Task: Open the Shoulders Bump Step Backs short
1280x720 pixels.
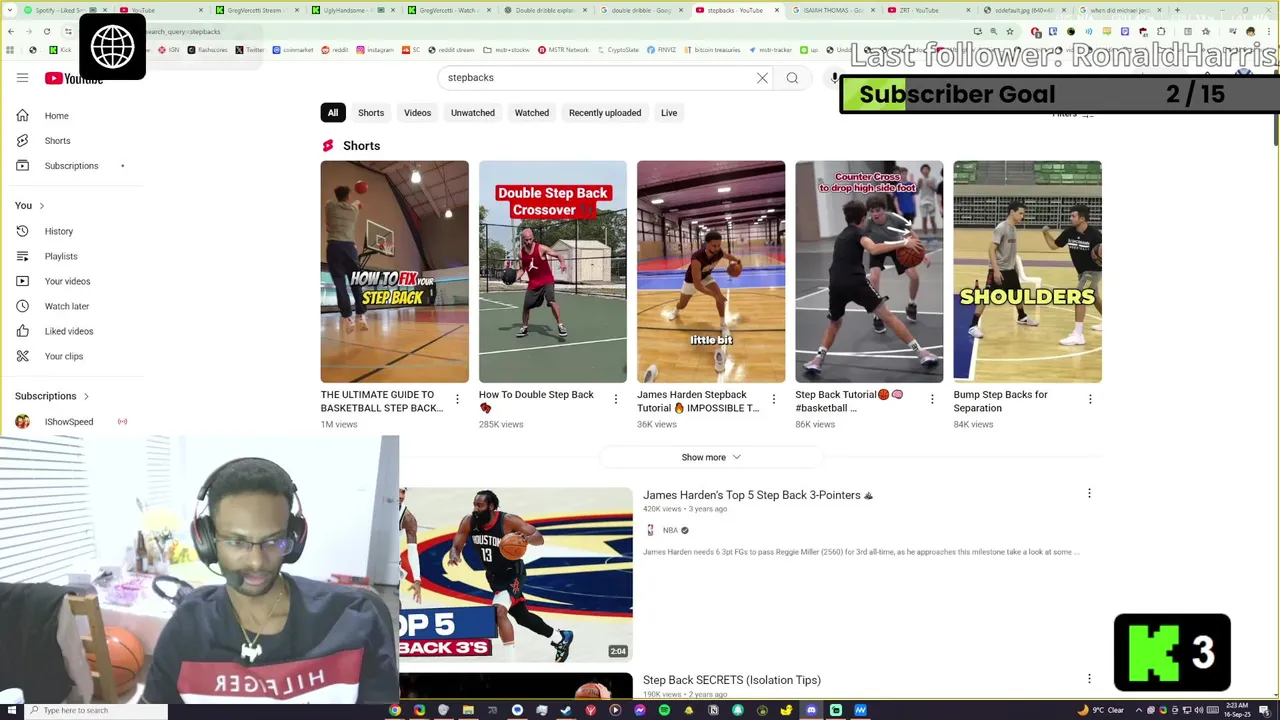Action: coord(1027,272)
